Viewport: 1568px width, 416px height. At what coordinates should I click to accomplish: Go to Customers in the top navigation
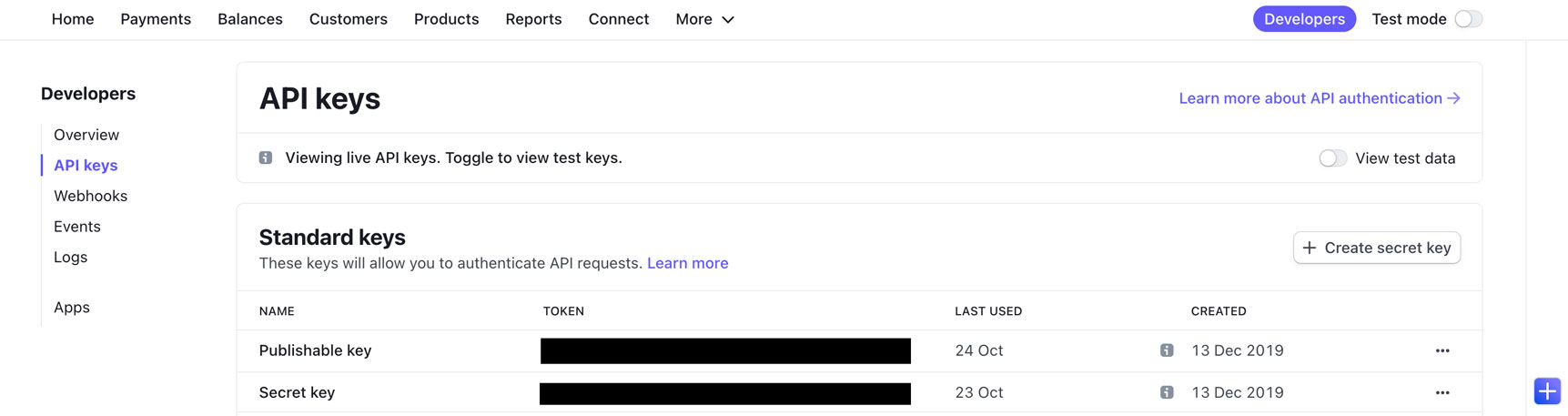tap(349, 19)
